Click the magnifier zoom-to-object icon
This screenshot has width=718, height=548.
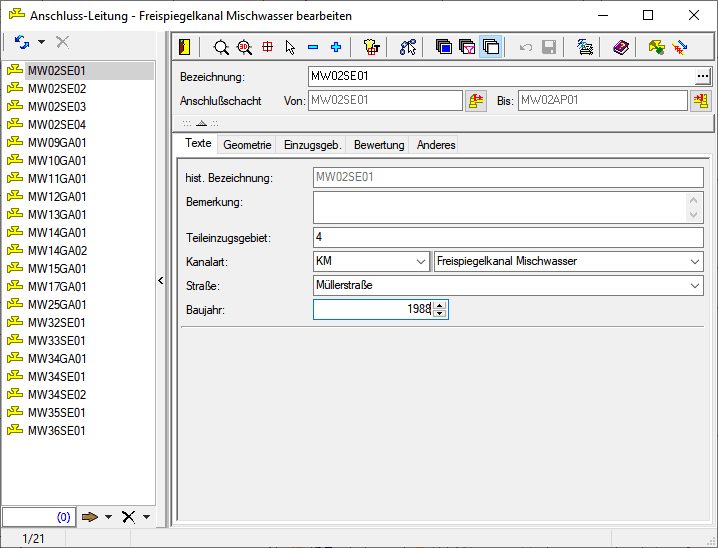click(x=221, y=47)
